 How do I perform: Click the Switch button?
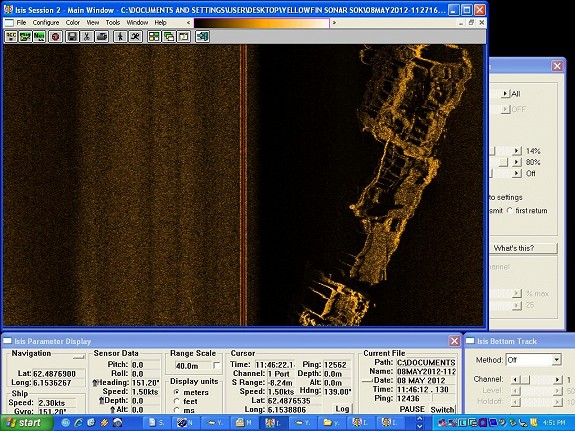click(x=443, y=409)
